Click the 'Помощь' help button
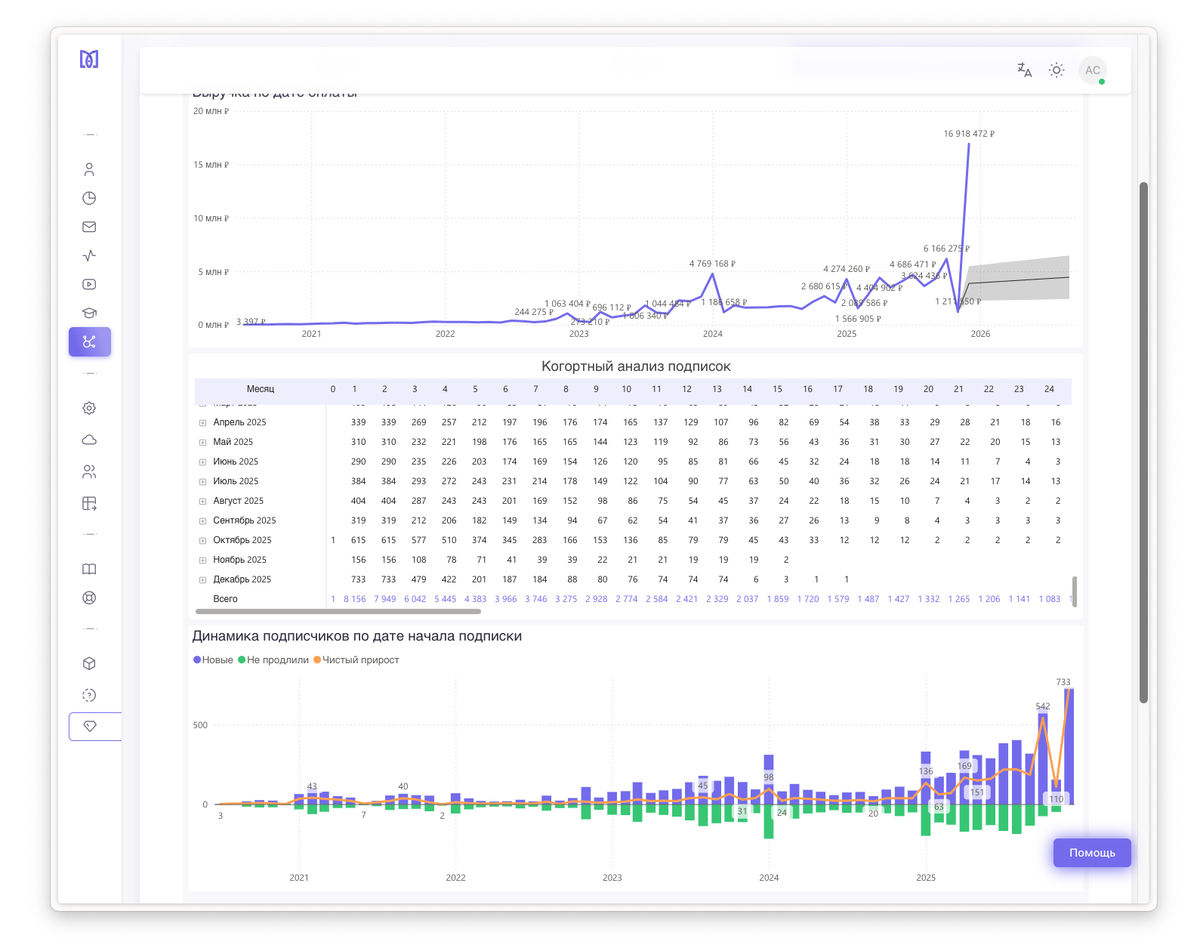 click(1091, 853)
